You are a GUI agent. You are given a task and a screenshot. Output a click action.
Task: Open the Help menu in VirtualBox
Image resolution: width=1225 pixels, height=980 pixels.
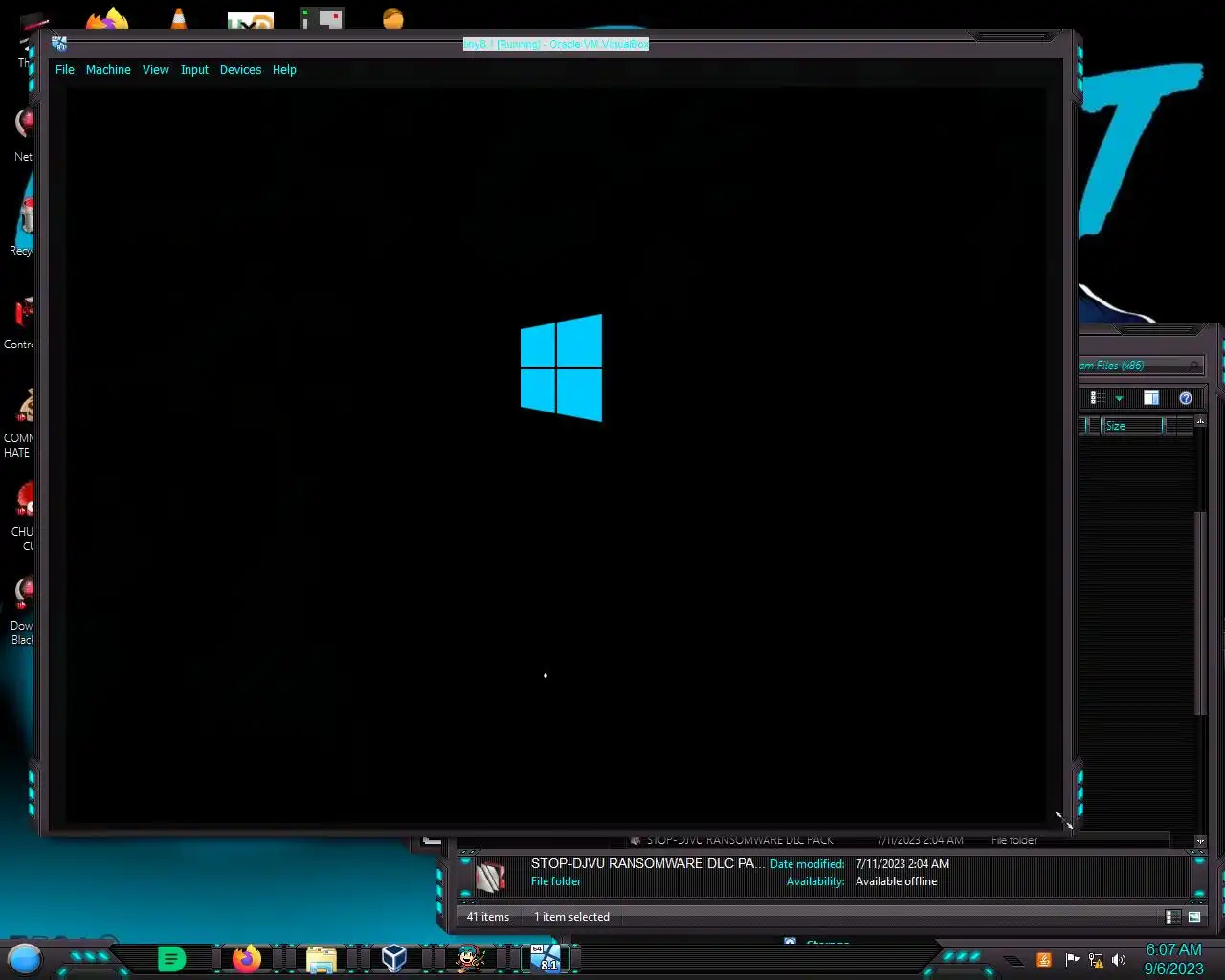pyautogui.click(x=284, y=70)
